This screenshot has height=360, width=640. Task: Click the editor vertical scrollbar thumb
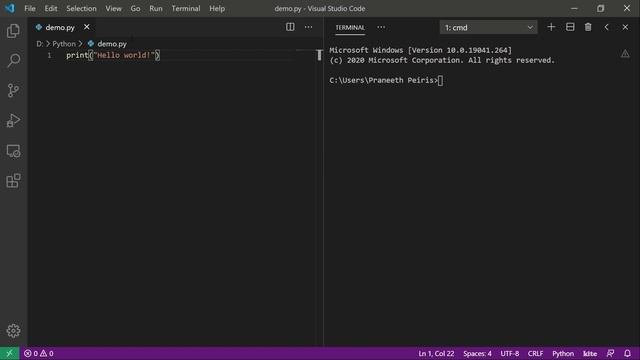[x=319, y=55]
